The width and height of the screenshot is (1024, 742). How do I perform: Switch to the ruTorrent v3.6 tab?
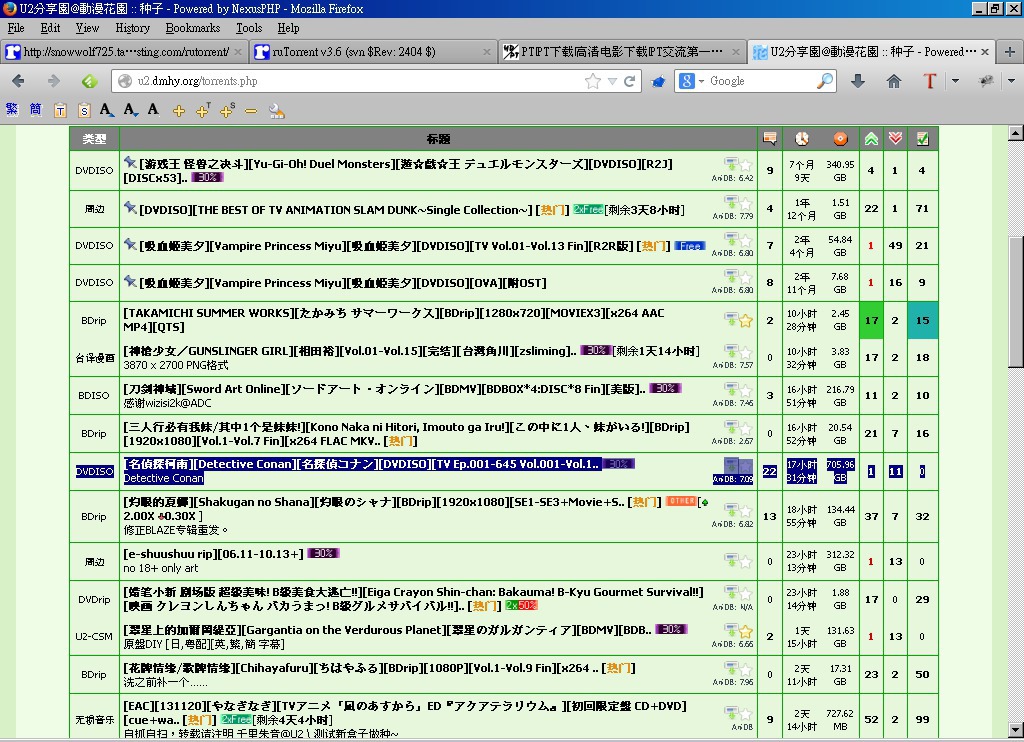[372, 52]
